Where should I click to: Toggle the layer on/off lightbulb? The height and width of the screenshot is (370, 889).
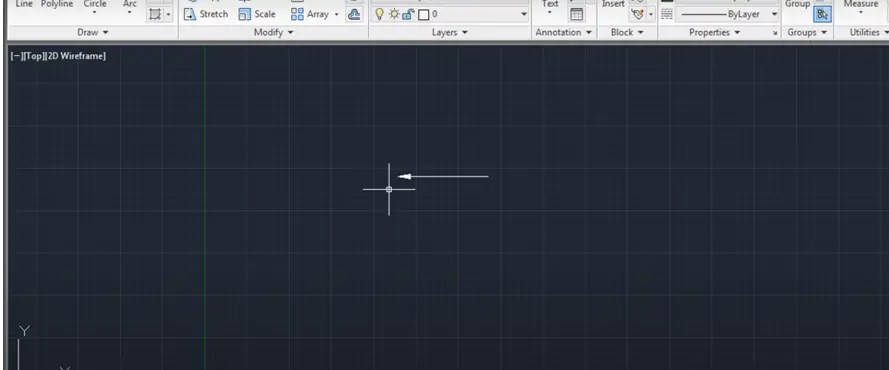pyautogui.click(x=379, y=14)
